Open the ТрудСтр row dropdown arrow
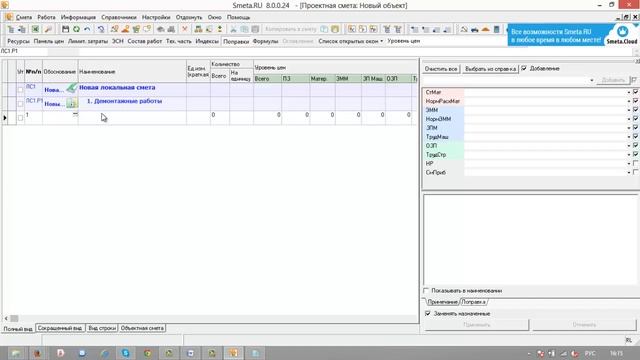The width and height of the screenshot is (640, 360). pyautogui.click(x=629, y=155)
